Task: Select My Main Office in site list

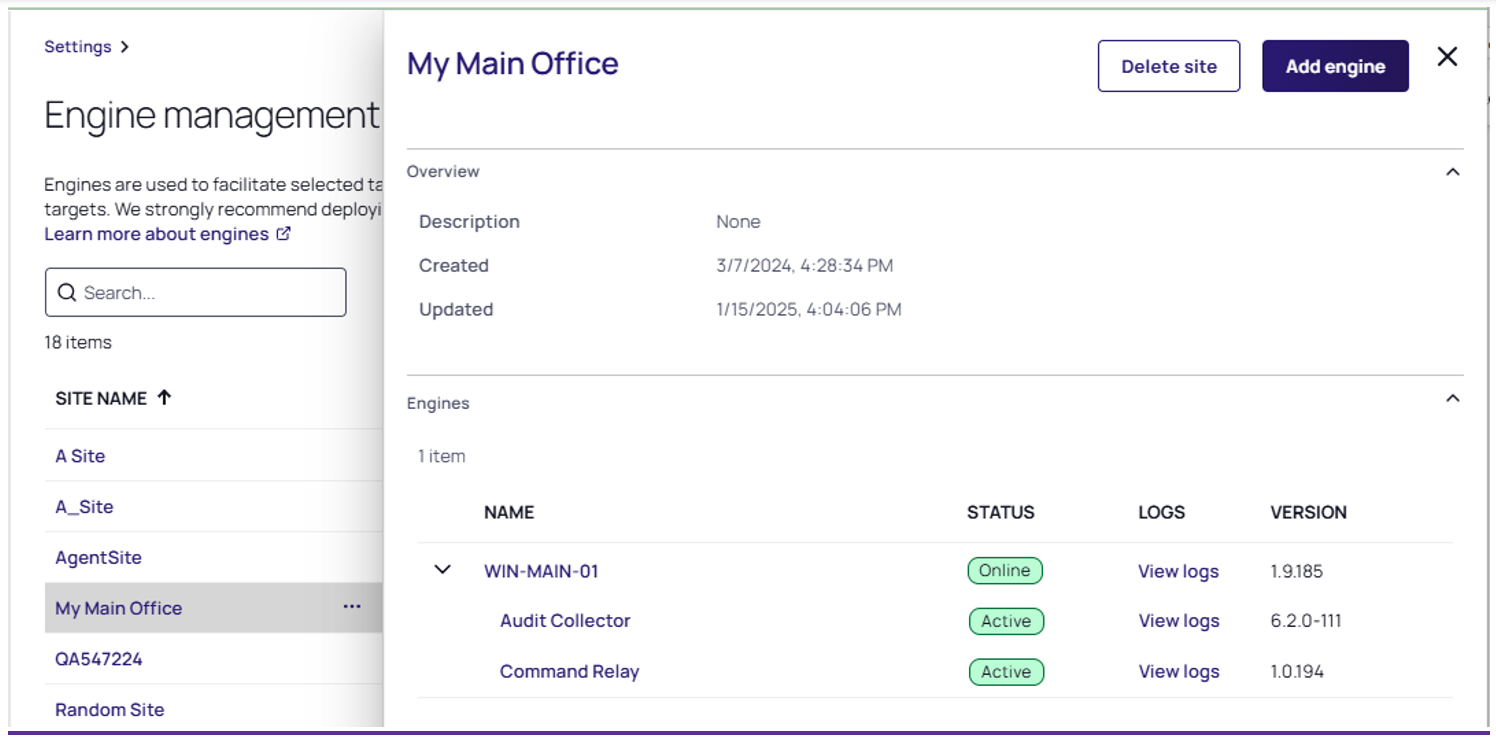Action: coord(119,608)
